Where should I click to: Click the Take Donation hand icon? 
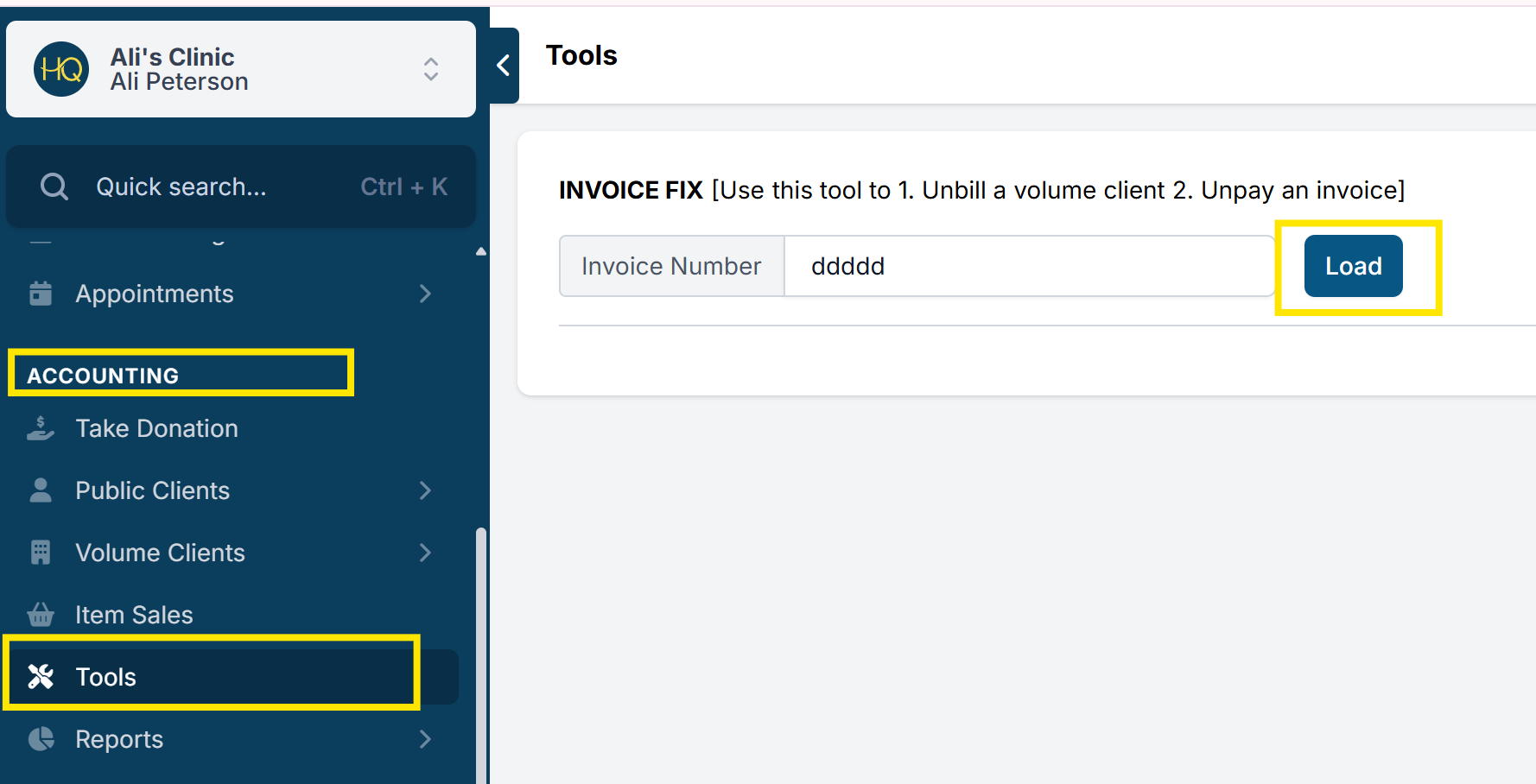pyautogui.click(x=41, y=428)
